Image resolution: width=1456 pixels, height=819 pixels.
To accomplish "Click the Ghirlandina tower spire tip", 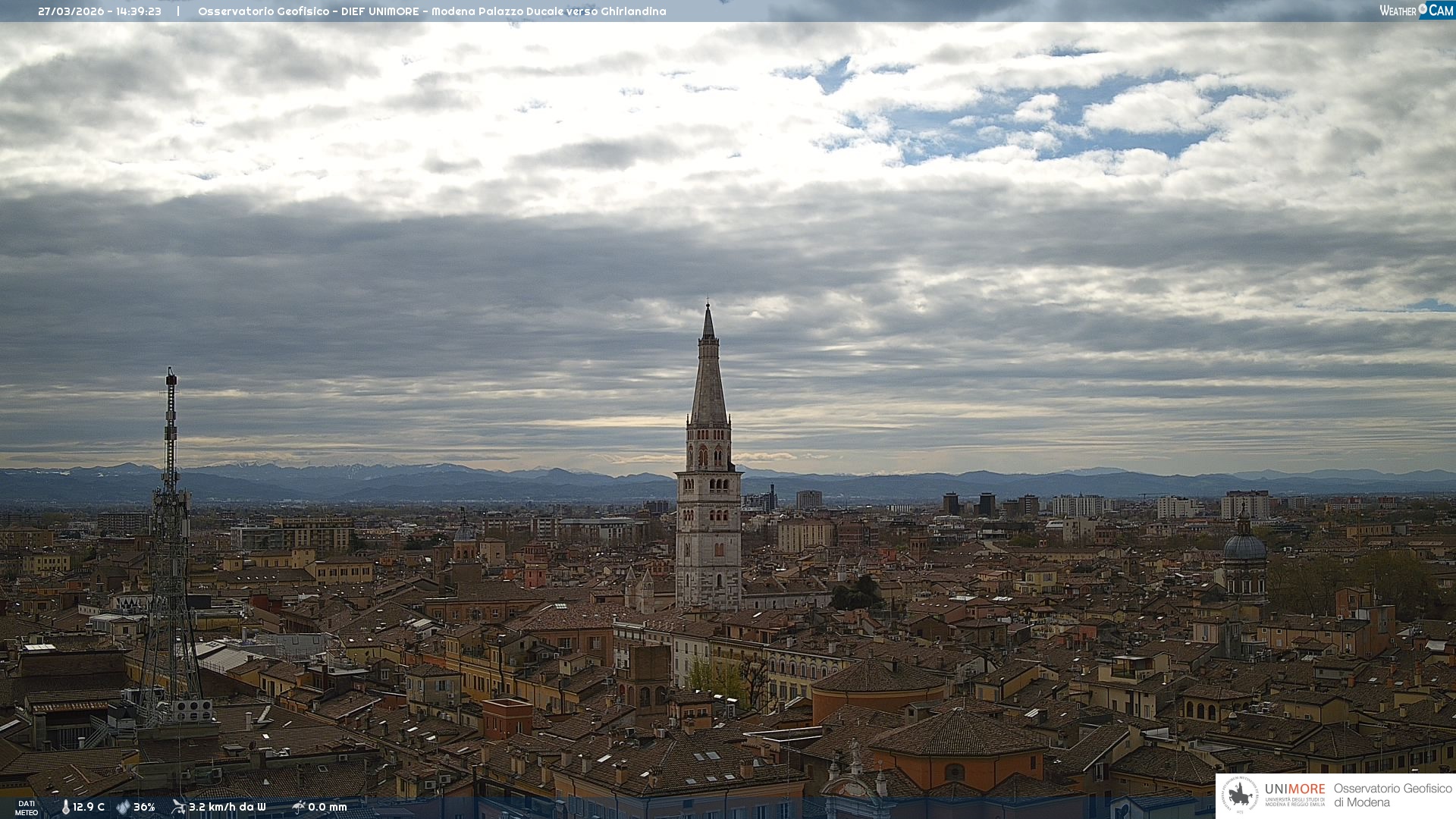I will pyautogui.click(x=708, y=306).
